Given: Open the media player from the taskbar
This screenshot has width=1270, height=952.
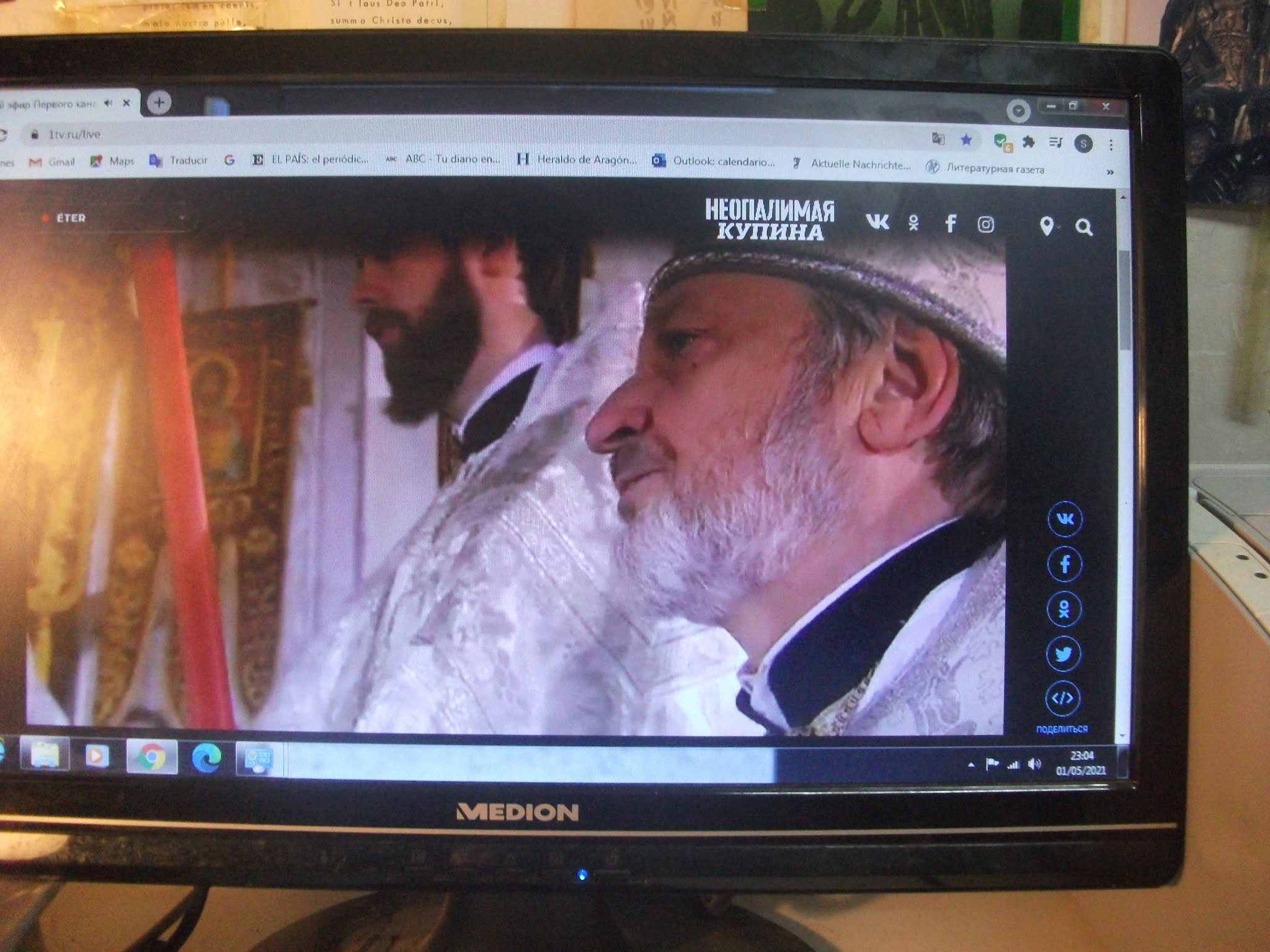Looking at the screenshot, I should click(97, 756).
